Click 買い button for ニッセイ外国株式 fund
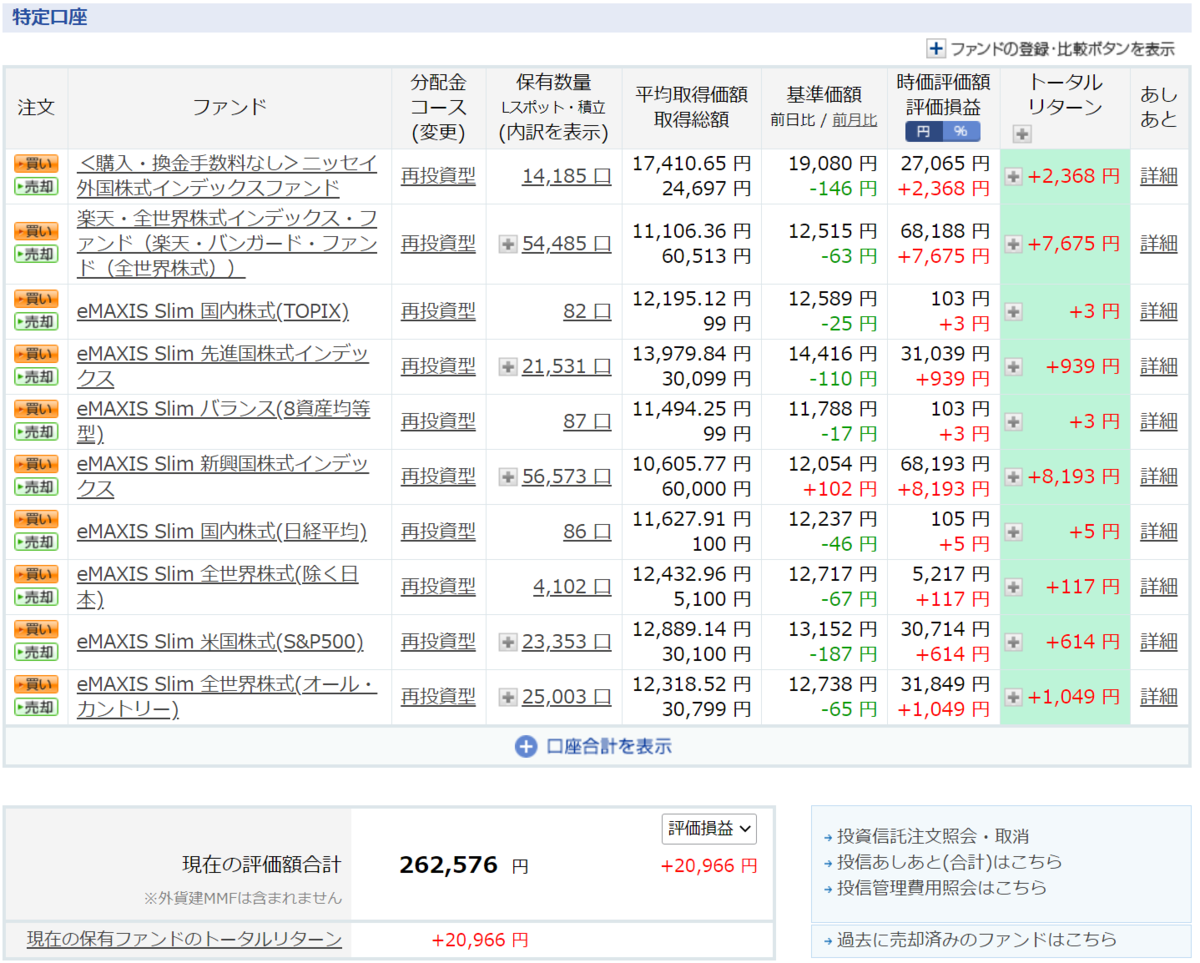1200x963 pixels. point(36,164)
